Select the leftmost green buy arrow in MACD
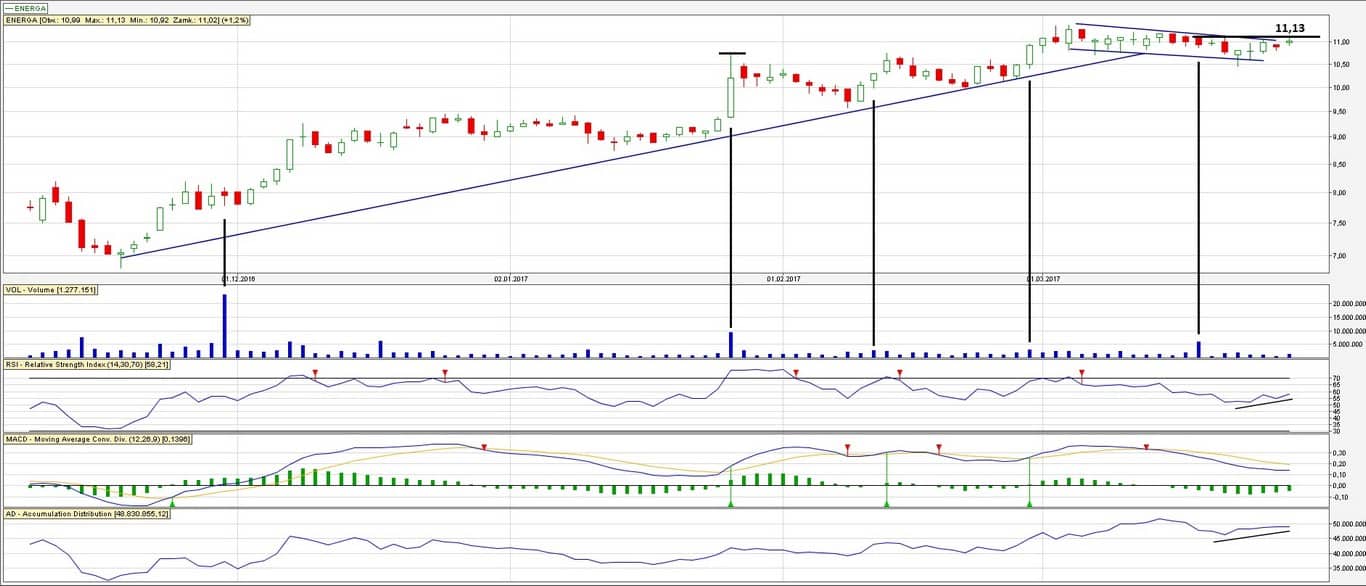The height and width of the screenshot is (586, 1366). [x=173, y=503]
